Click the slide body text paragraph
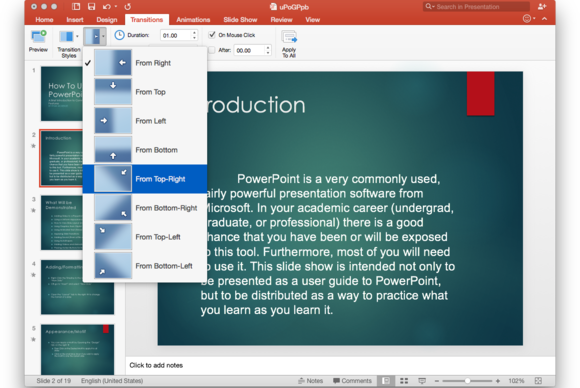 coord(328,244)
